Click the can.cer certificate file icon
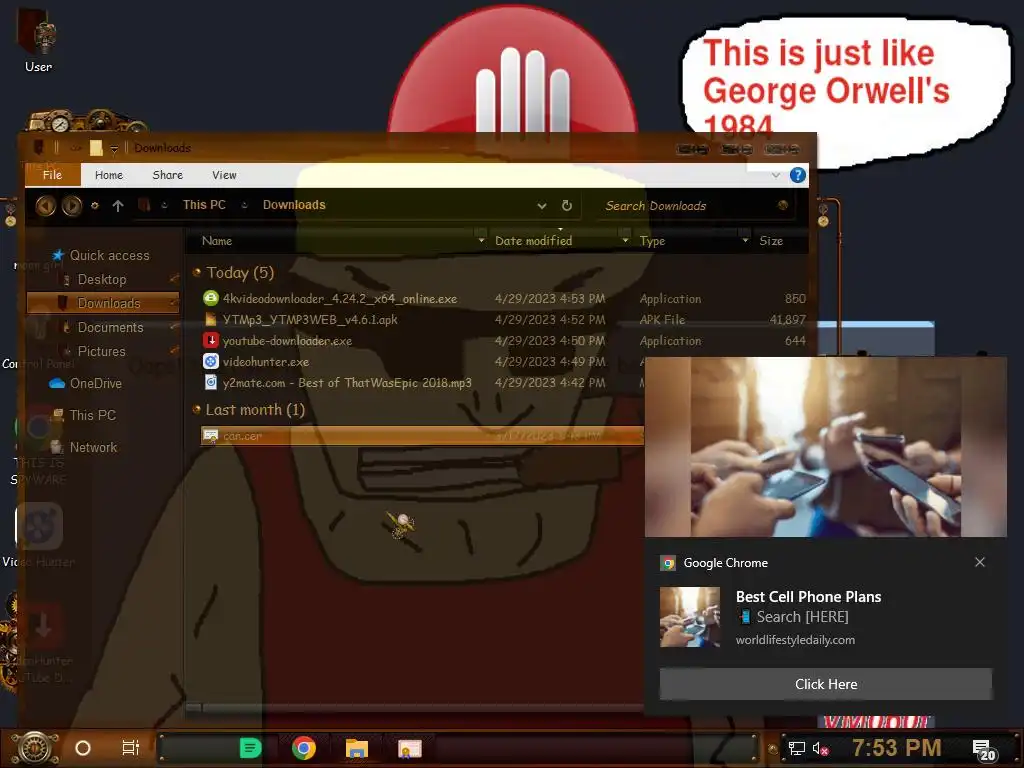The height and width of the screenshot is (768, 1024). 210,436
